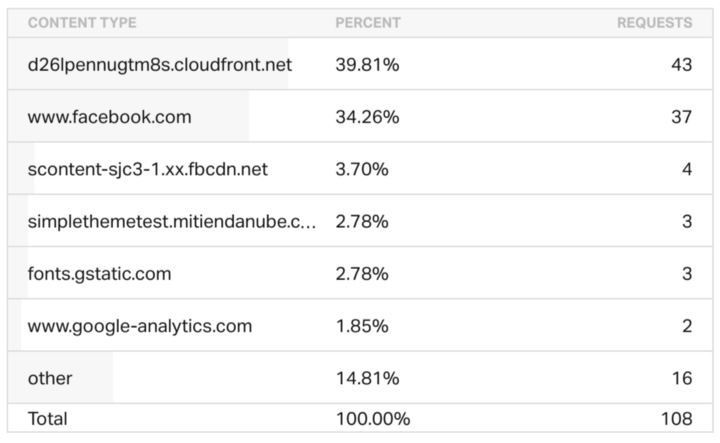720x443 pixels.
Task: Click the 37 requests count
Action: pos(681,117)
